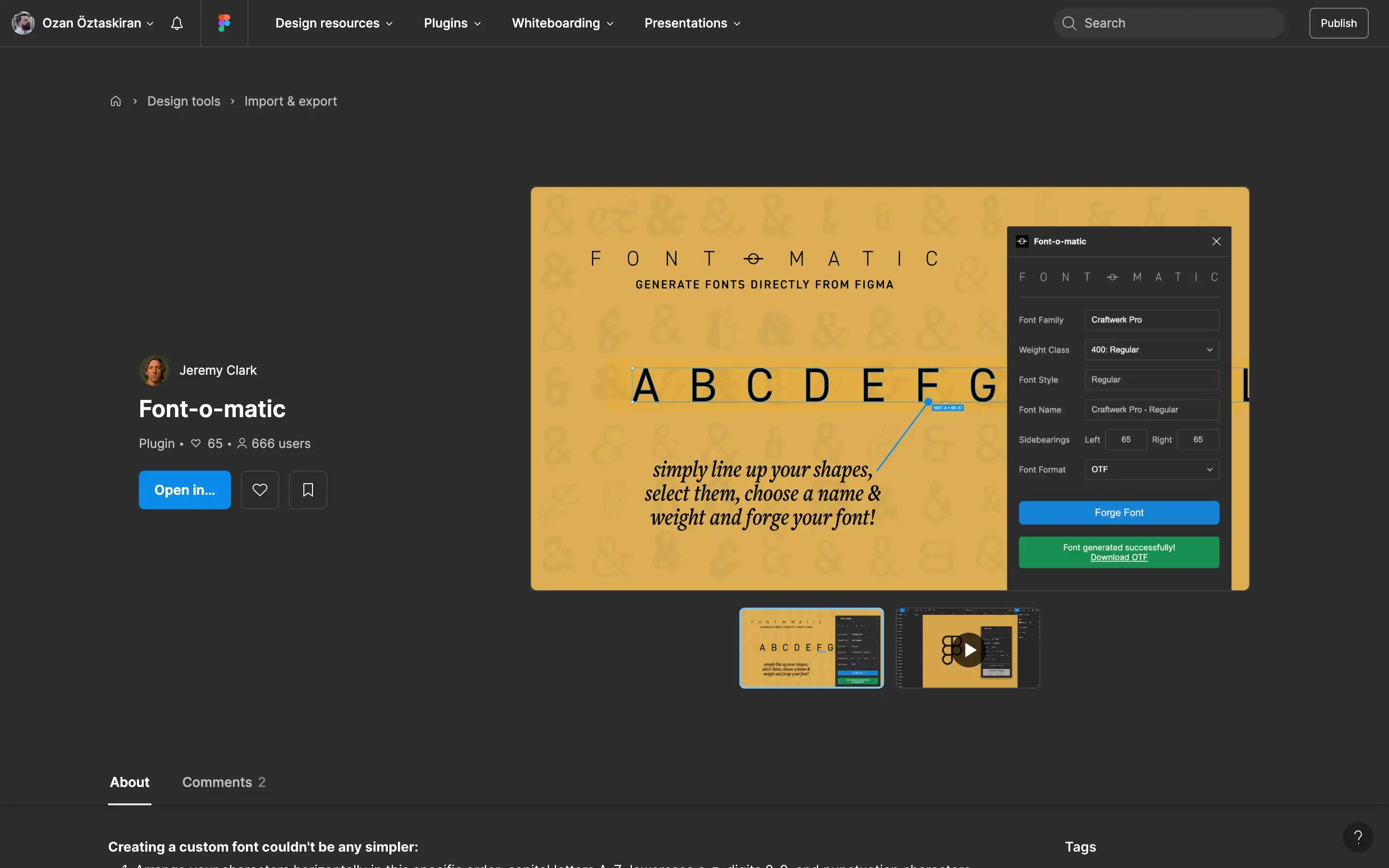Click the Font-o-matic panel logo icon
The height and width of the screenshot is (868, 1389).
pos(1022,241)
